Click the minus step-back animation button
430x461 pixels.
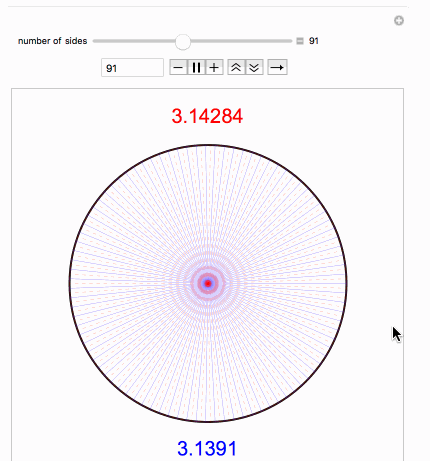pyautogui.click(x=178, y=68)
